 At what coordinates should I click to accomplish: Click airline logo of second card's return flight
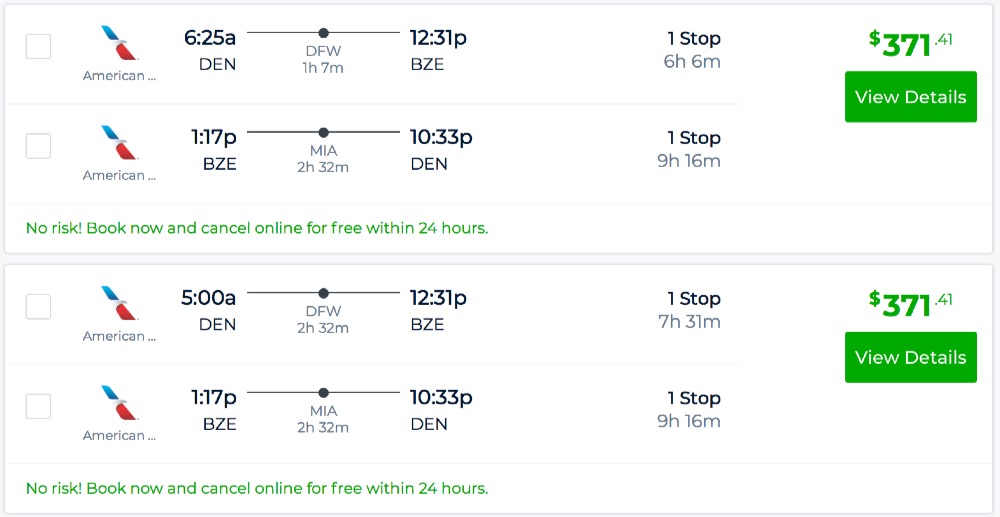[x=119, y=403]
